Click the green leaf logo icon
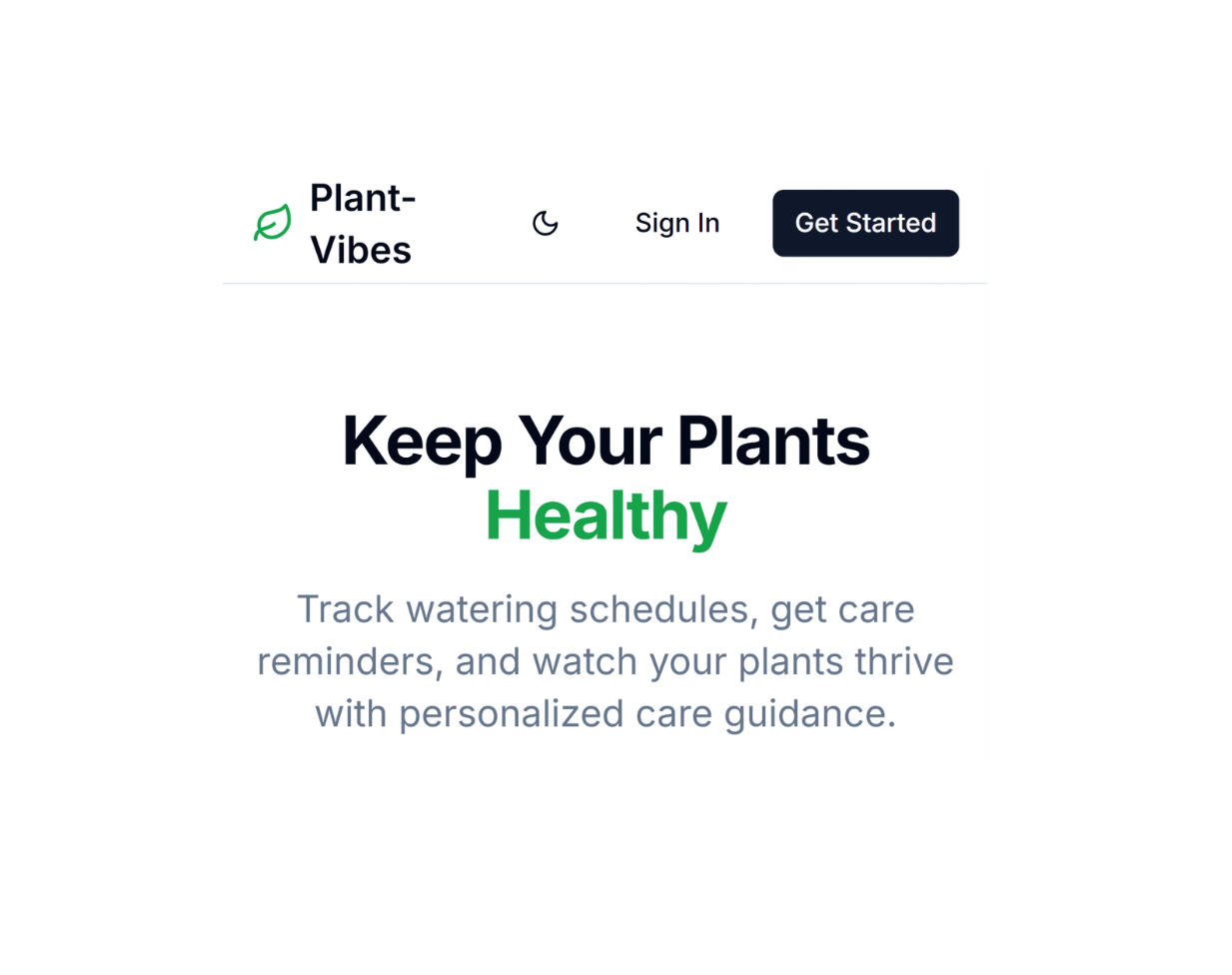Screen dimensions: 1232x975 coord(273,223)
